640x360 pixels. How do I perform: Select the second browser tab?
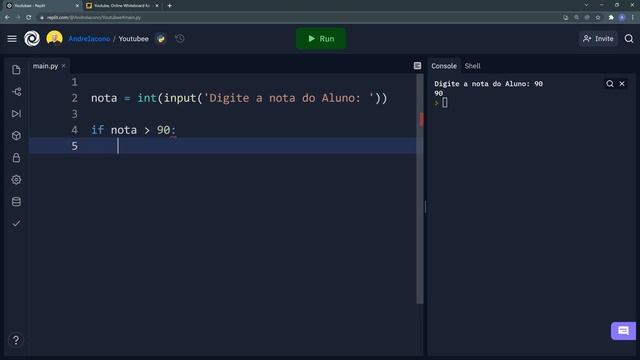pyautogui.click(x=122, y=6)
